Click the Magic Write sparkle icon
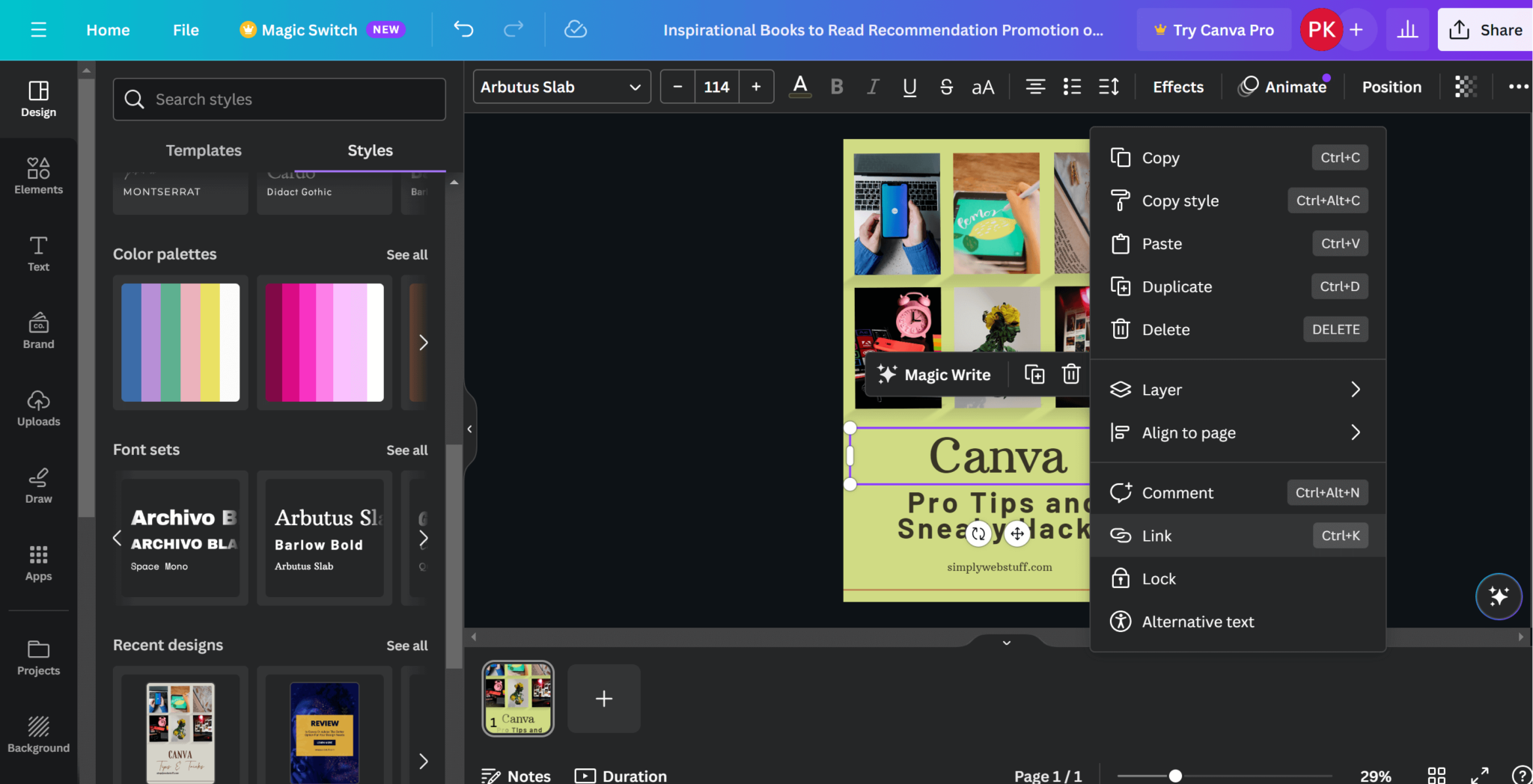The width and height of the screenshot is (1533, 784). [886, 374]
